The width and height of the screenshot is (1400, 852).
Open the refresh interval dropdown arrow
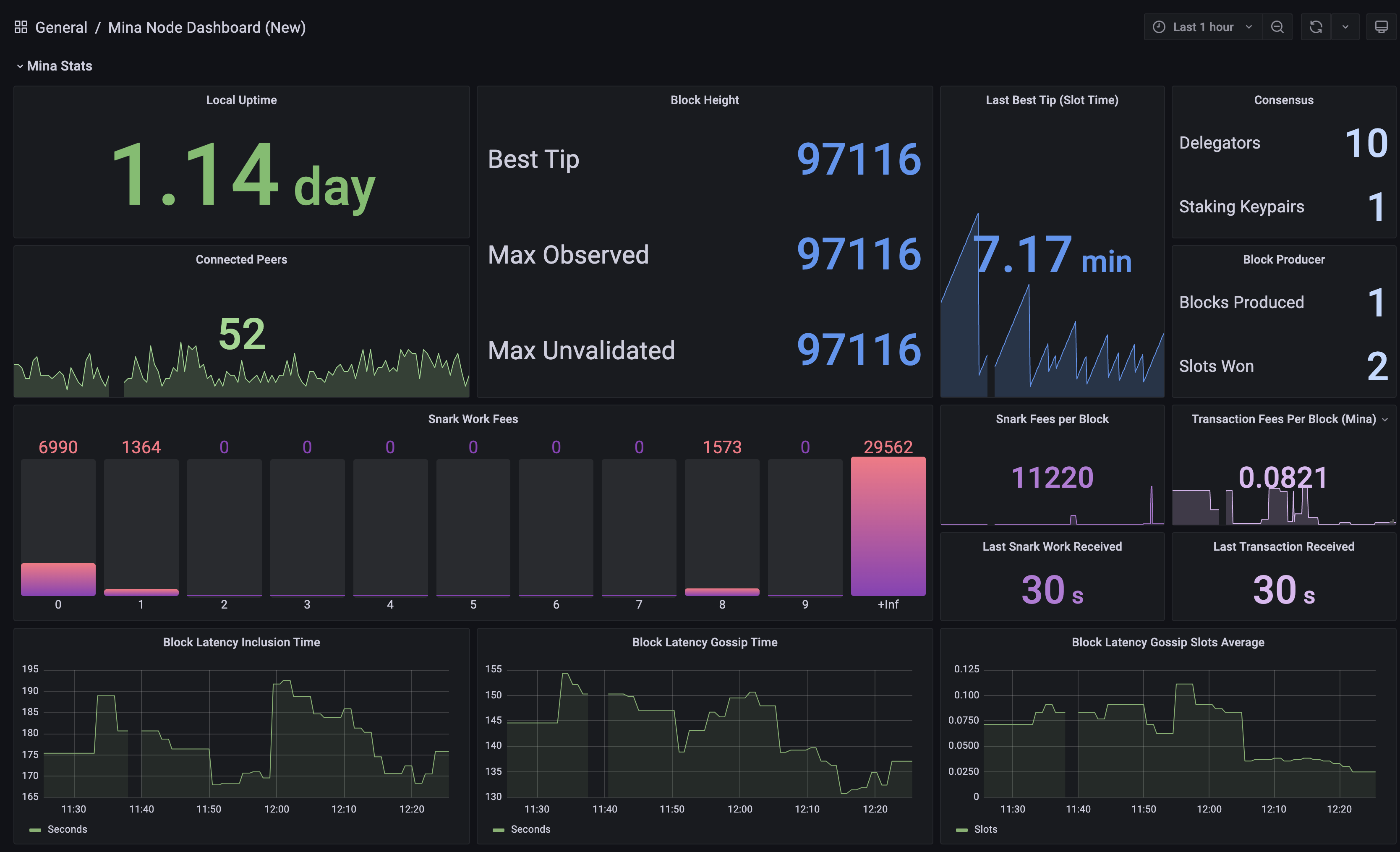(x=1345, y=27)
